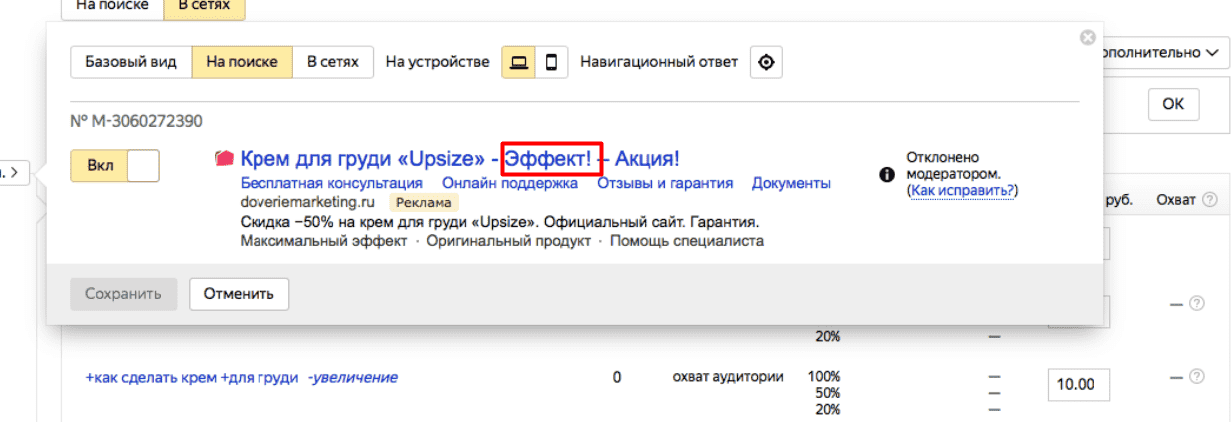Click the 10.00 bid input field
This screenshot has width=1232, height=422.
(1079, 384)
